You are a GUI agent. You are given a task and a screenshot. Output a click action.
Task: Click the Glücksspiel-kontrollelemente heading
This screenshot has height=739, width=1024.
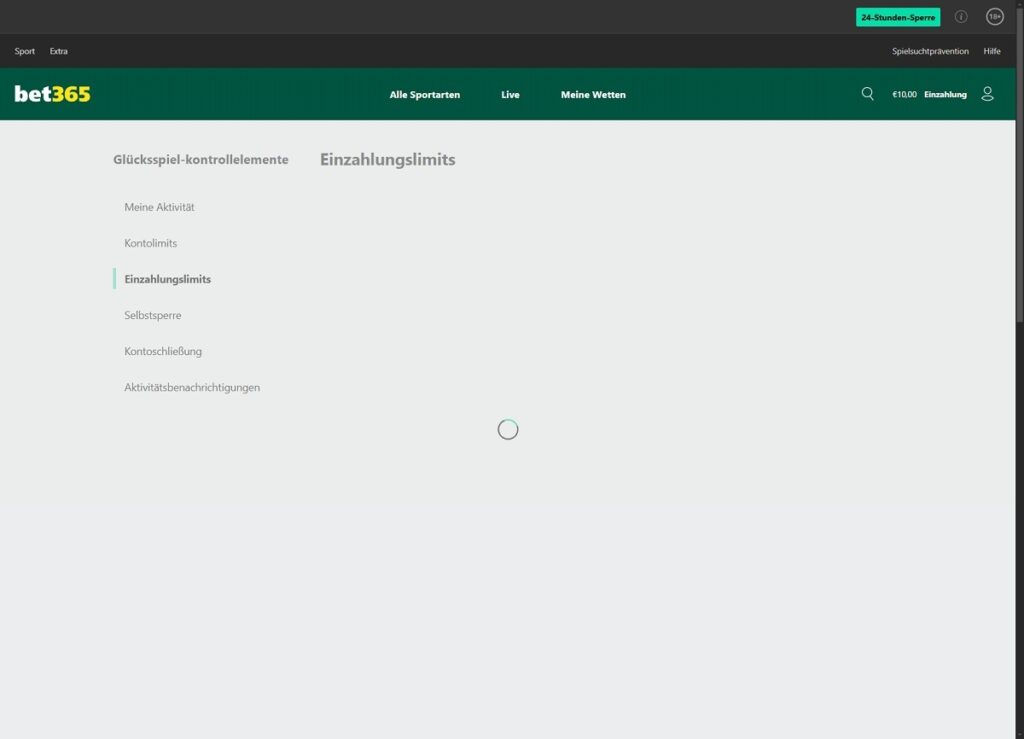200,159
